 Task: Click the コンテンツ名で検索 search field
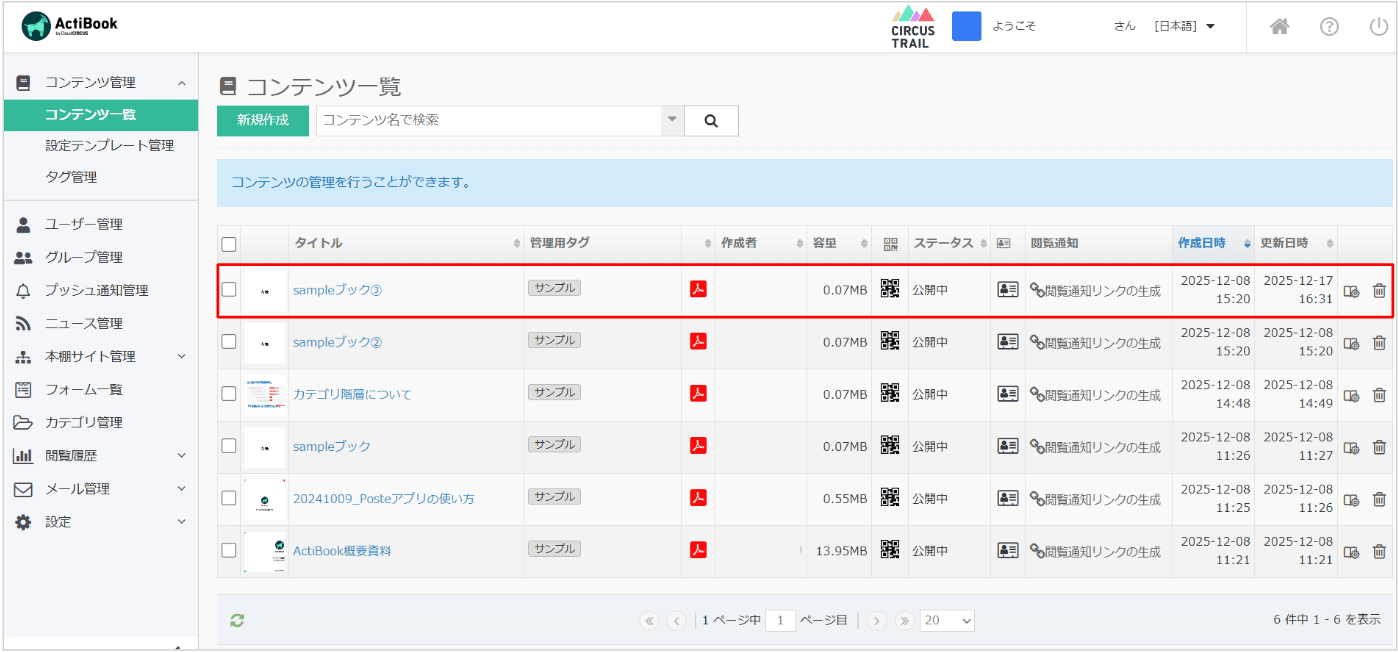pyautogui.click(x=489, y=120)
